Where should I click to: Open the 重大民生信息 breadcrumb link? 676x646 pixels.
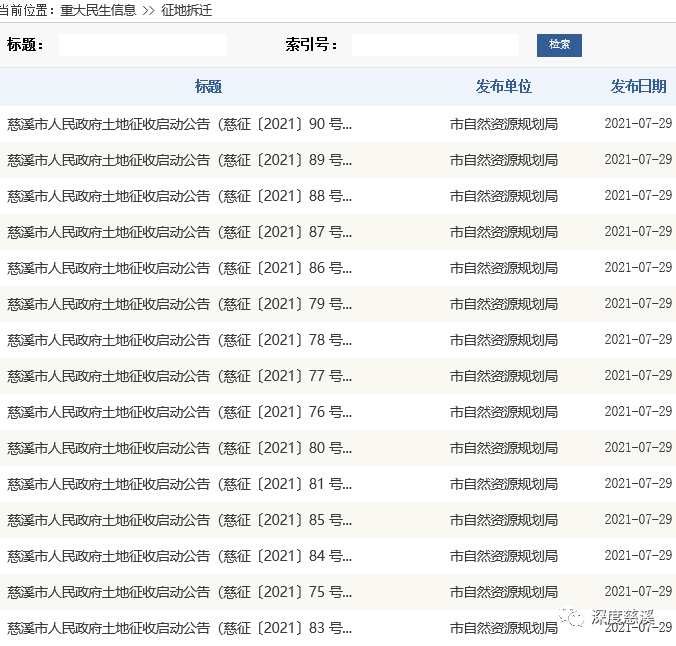tap(98, 10)
